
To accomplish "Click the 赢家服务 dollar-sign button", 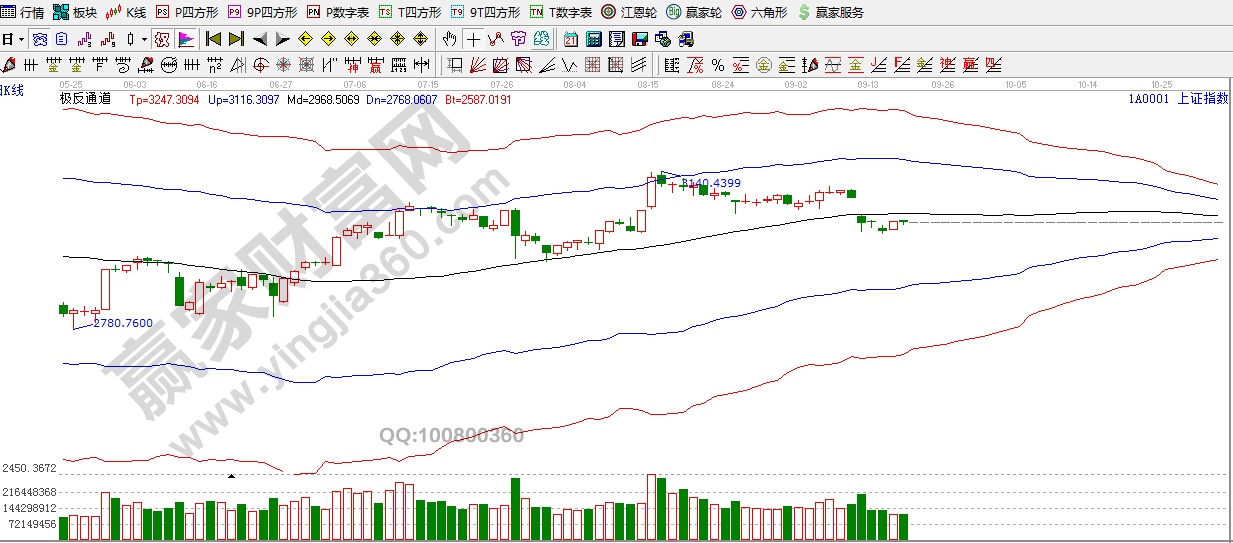I will tap(830, 13).
